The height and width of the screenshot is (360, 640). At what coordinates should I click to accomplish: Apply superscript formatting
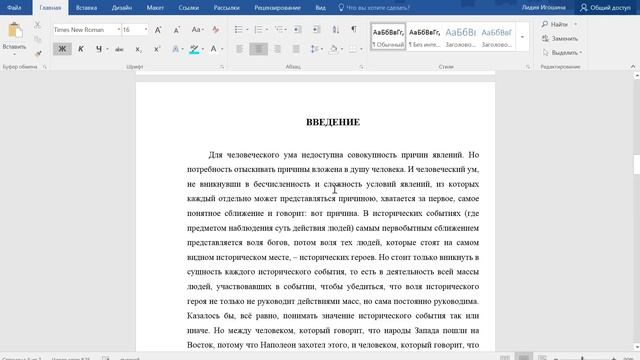[157, 49]
